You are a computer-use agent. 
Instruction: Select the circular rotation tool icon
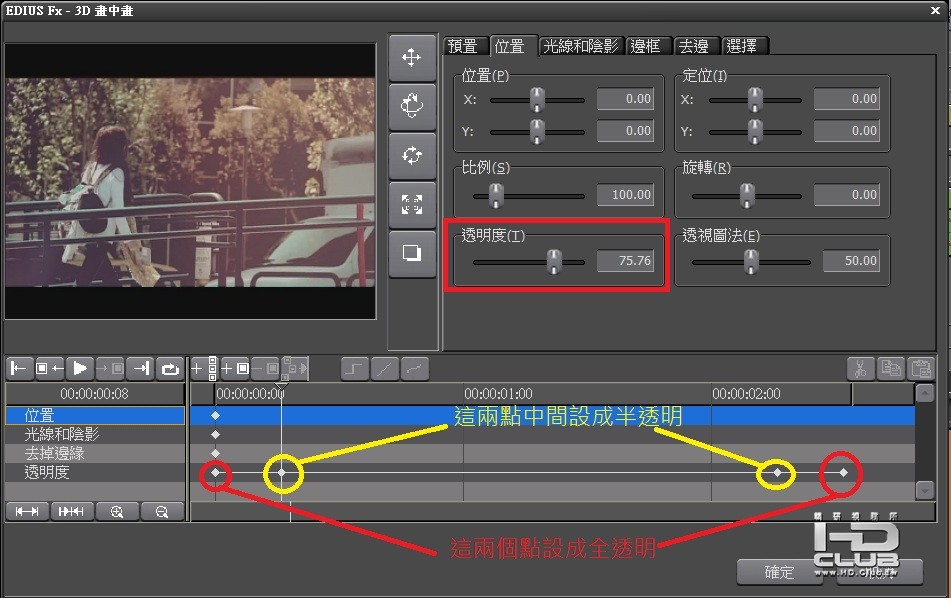pos(412,156)
